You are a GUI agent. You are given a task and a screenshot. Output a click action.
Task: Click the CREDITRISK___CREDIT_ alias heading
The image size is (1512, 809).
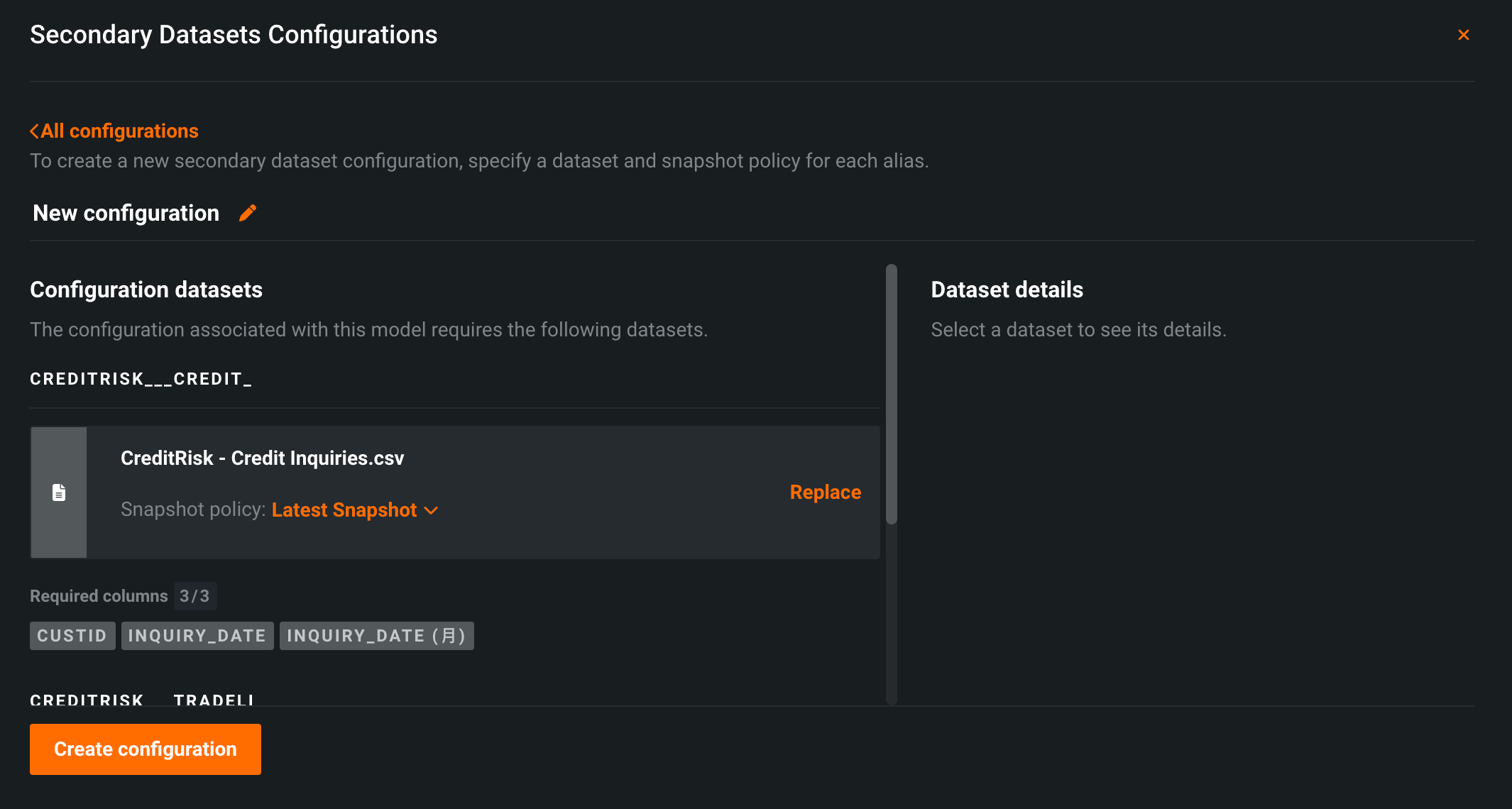(x=141, y=379)
